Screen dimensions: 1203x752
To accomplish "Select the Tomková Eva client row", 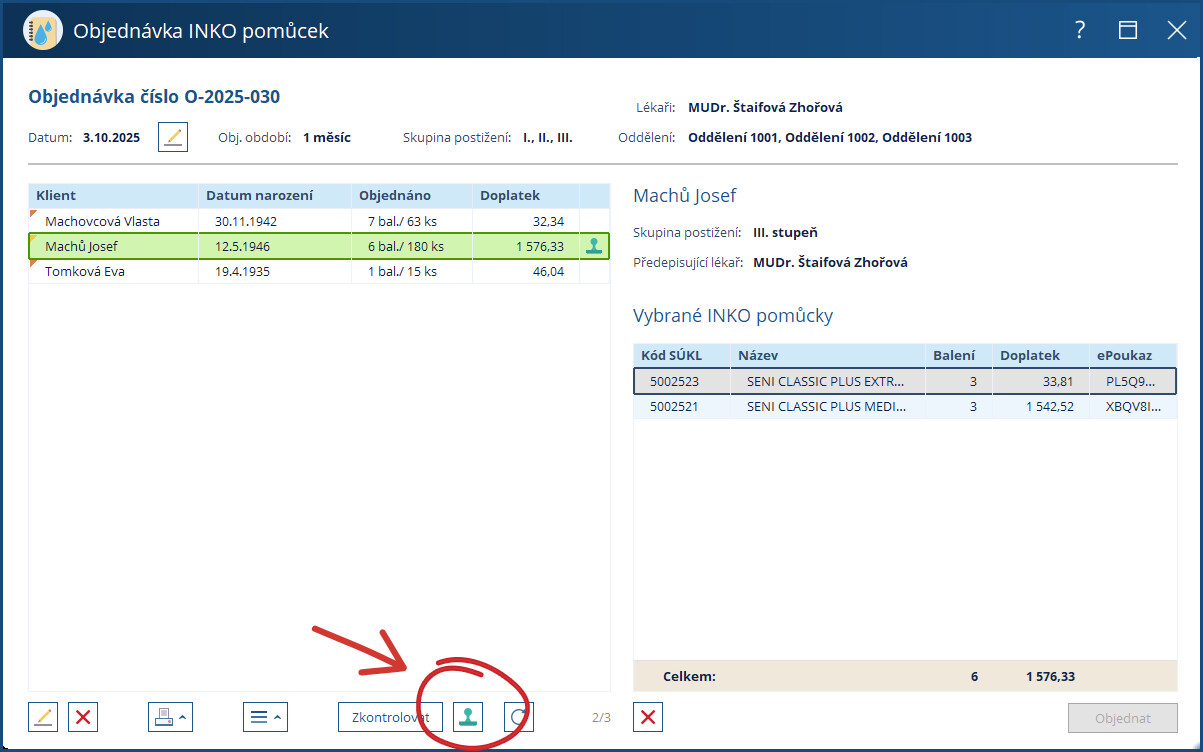I will pyautogui.click(x=85, y=271).
